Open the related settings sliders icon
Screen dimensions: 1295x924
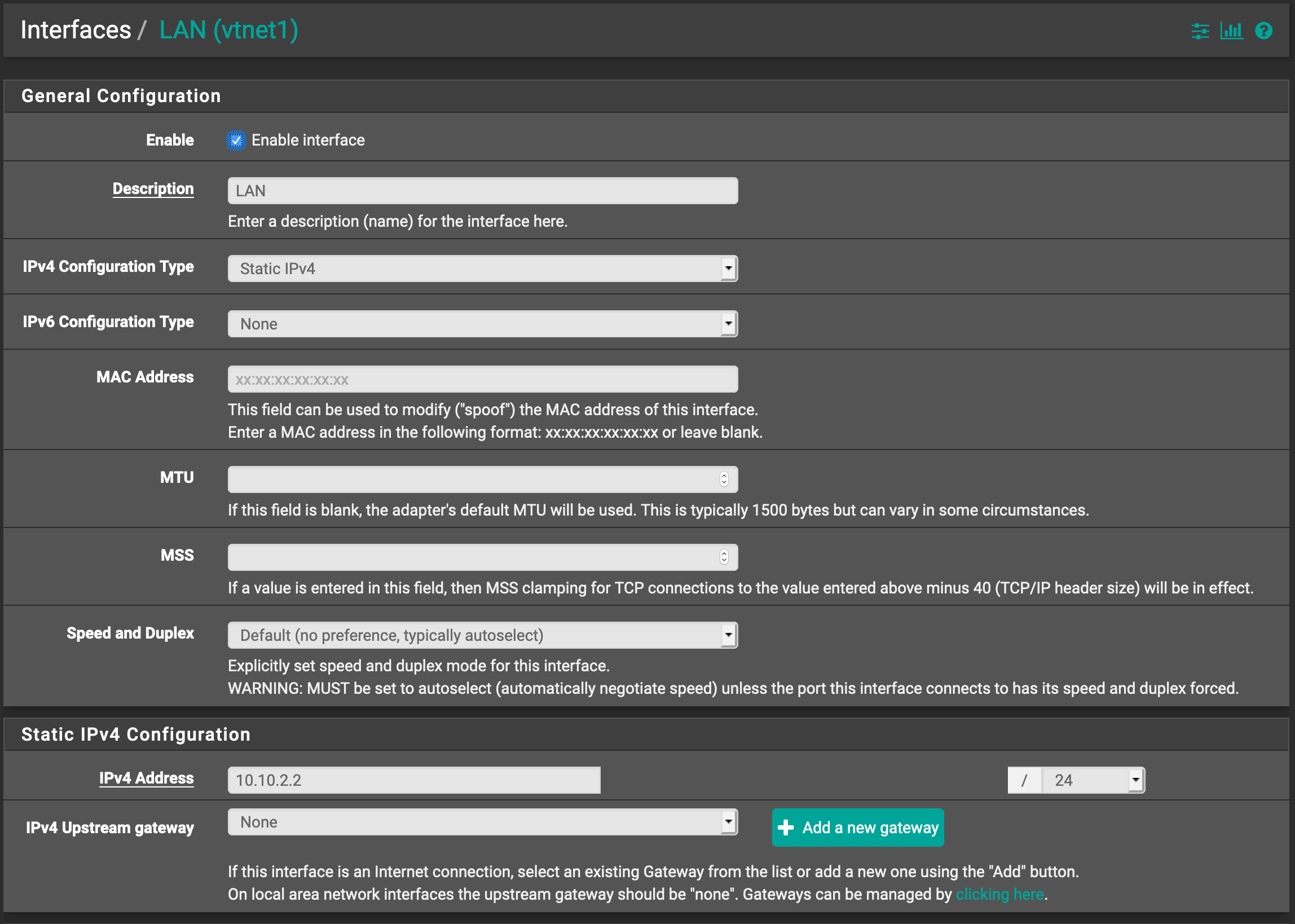coord(1200,30)
